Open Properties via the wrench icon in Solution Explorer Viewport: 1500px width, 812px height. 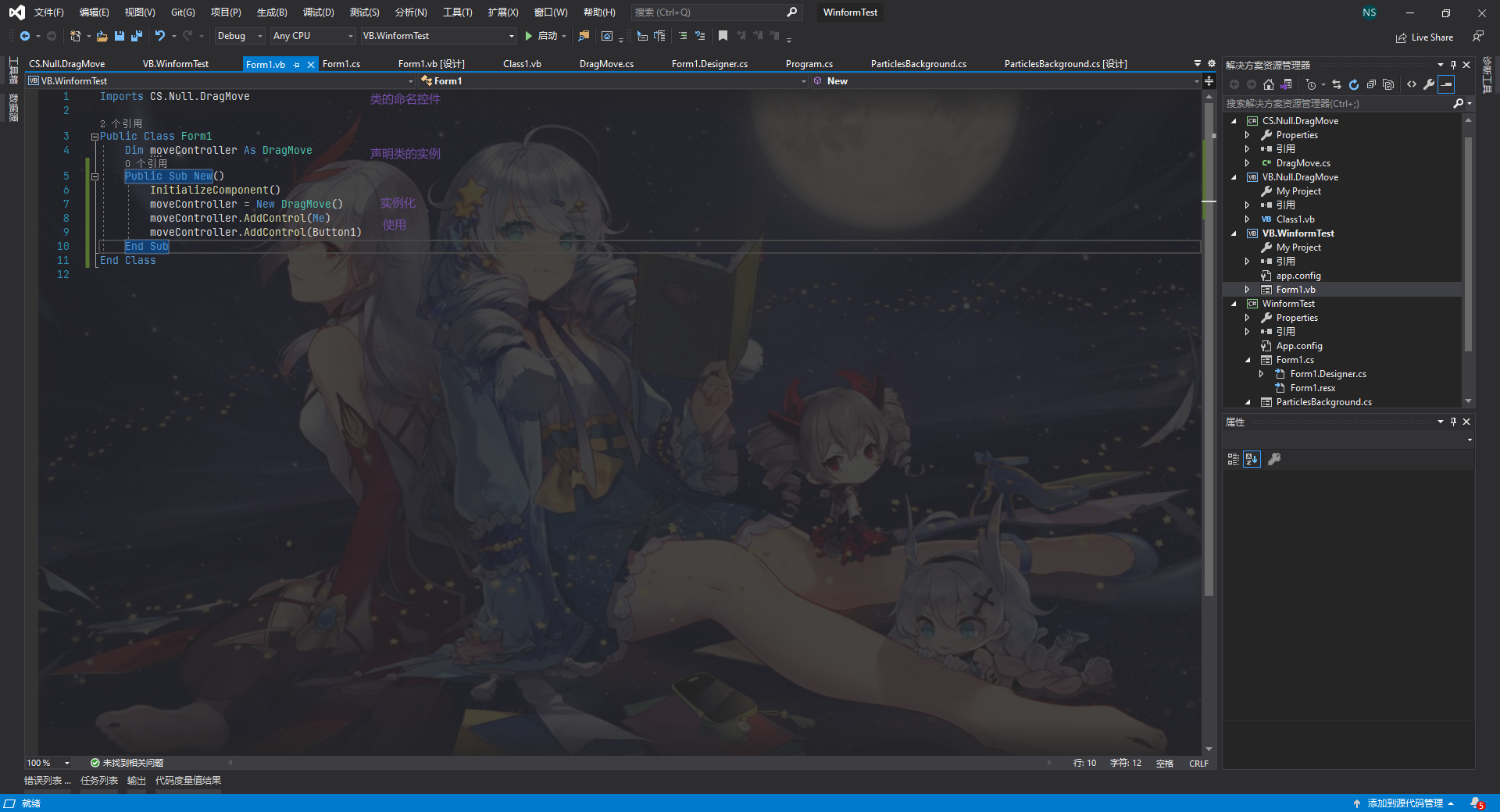(1429, 84)
